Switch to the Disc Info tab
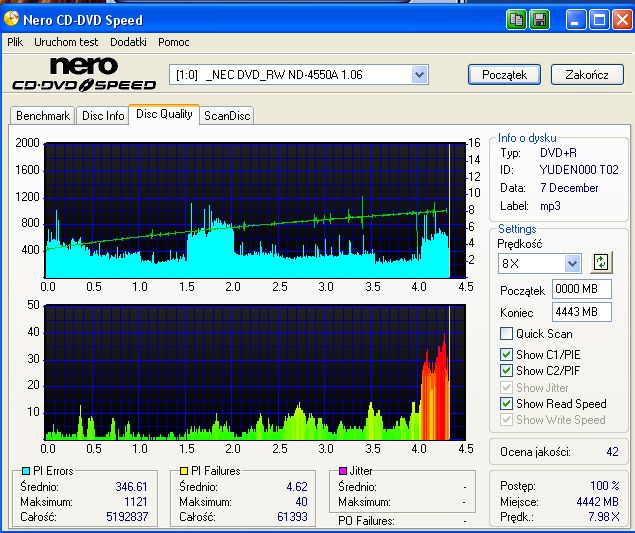 [103, 116]
